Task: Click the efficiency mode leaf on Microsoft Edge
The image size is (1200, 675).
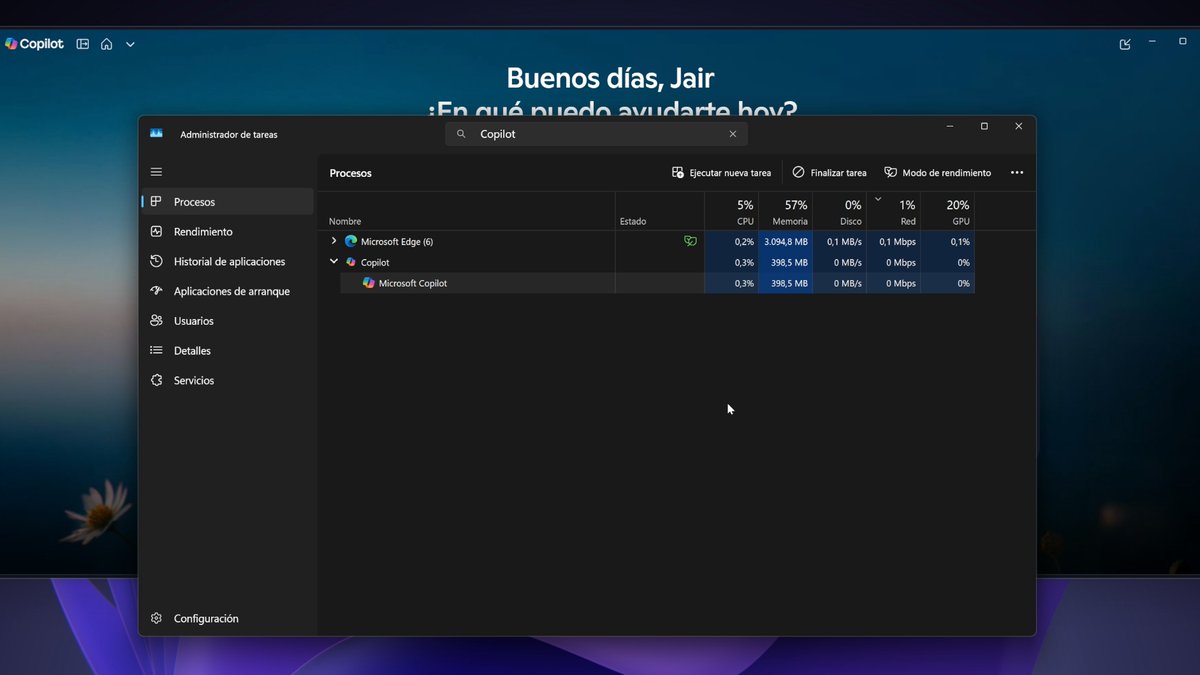Action: tap(690, 241)
